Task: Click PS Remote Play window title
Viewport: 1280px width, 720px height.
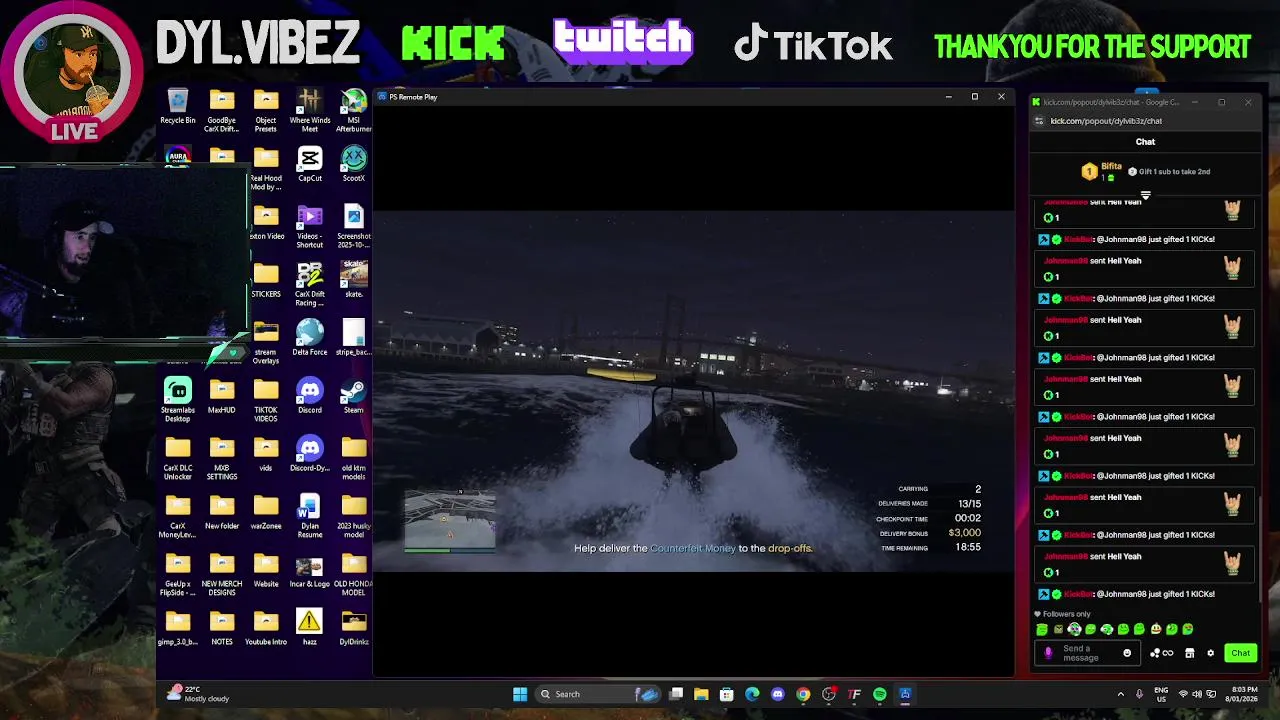Action: coord(413,97)
